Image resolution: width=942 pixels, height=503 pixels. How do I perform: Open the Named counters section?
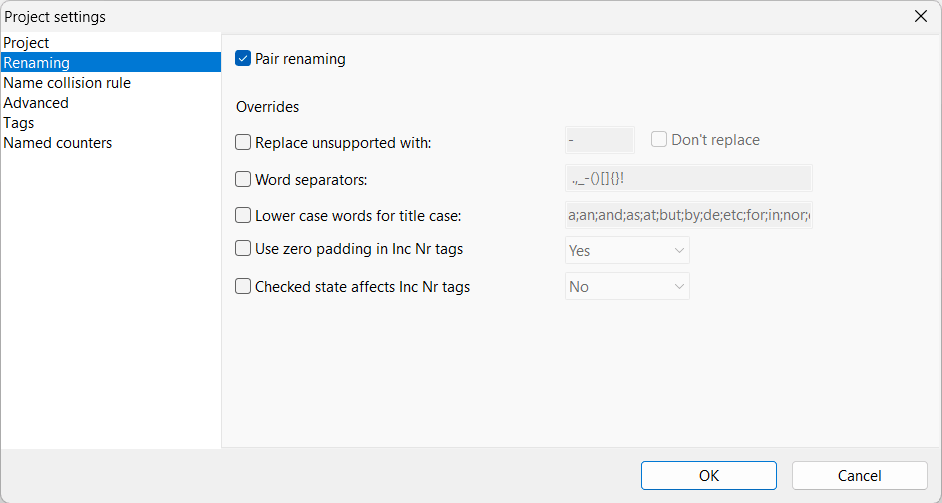[111, 143]
